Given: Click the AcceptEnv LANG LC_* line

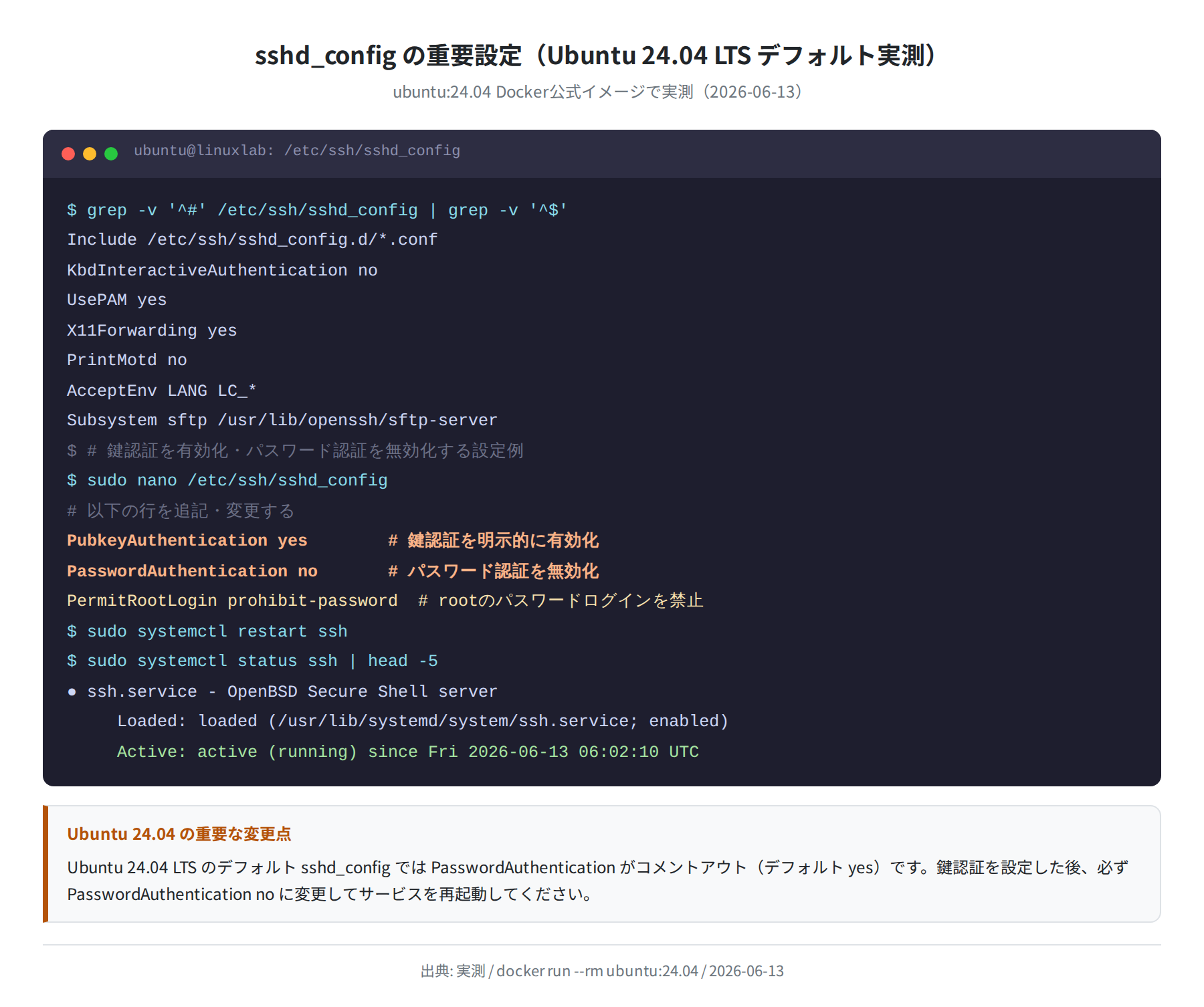Looking at the screenshot, I should (162, 390).
